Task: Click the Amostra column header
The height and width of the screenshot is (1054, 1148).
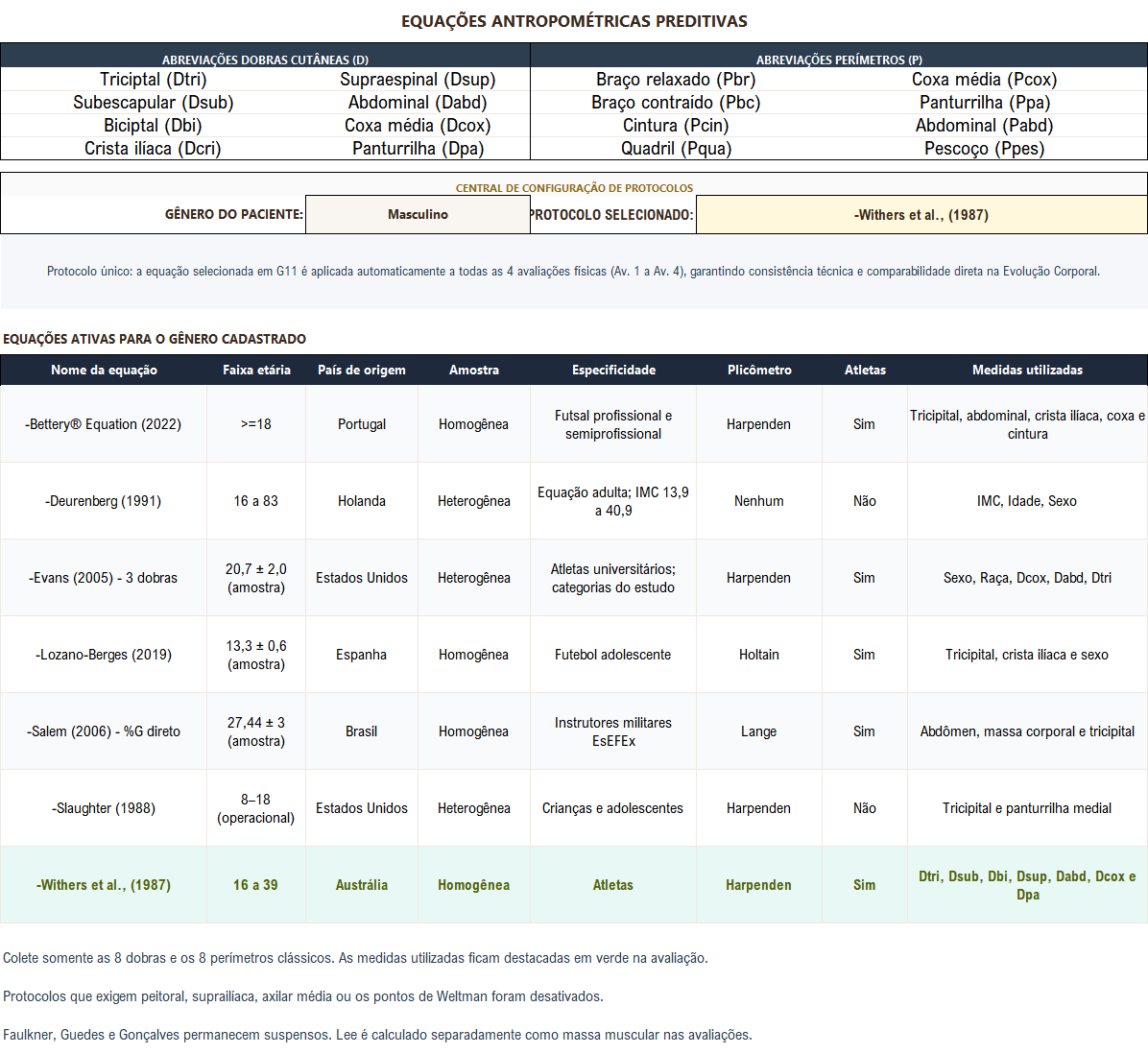Action: [x=474, y=371]
